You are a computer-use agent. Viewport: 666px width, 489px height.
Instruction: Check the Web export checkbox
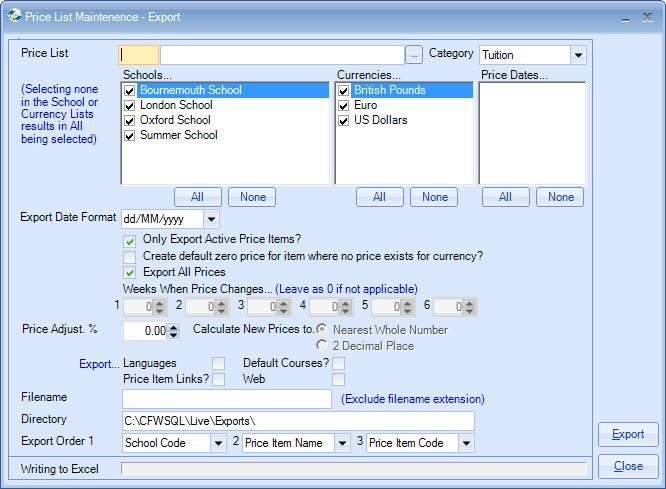point(338,379)
